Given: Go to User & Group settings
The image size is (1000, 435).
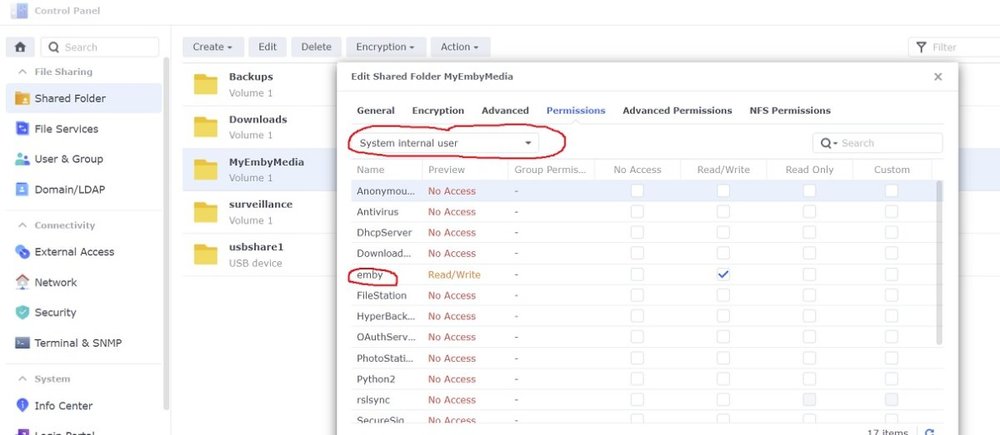Looking at the screenshot, I should pos(68,159).
